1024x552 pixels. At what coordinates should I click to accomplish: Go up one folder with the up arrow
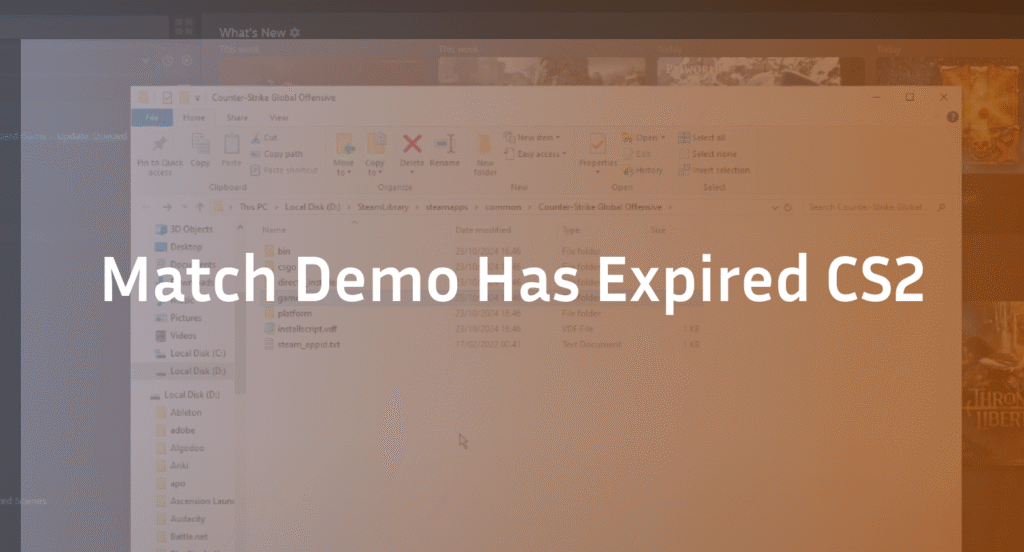click(x=200, y=207)
